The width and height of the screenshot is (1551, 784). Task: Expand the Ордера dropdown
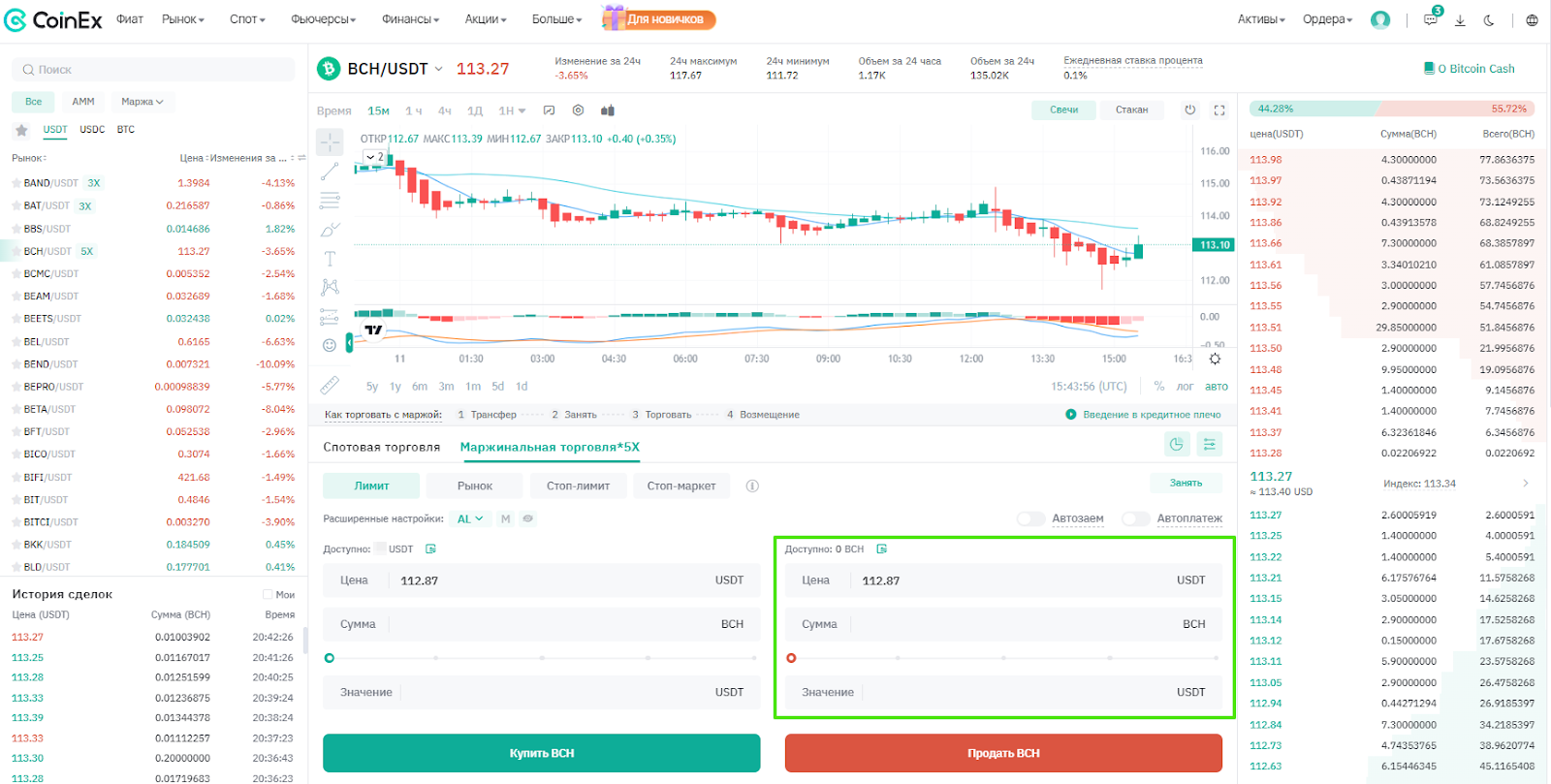point(1327,19)
